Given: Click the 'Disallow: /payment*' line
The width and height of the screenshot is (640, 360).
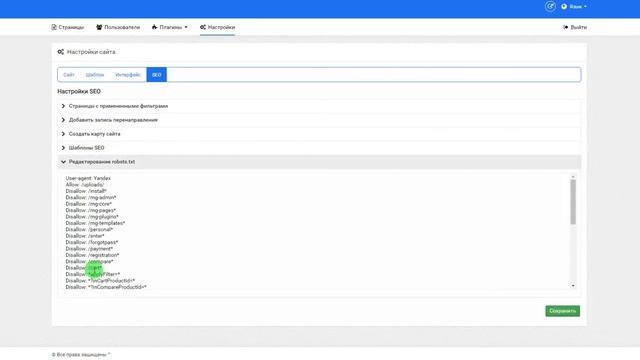Looking at the screenshot, I should [x=89, y=249].
